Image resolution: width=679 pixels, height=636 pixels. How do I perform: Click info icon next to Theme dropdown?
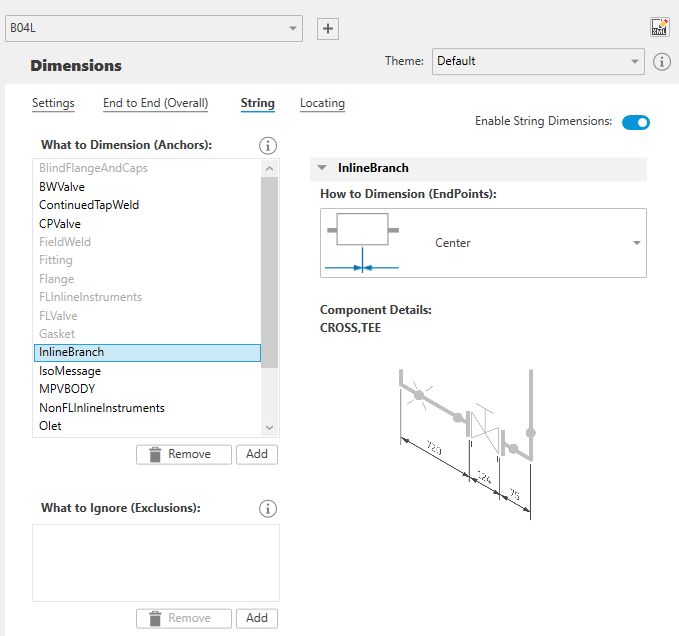click(x=662, y=62)
